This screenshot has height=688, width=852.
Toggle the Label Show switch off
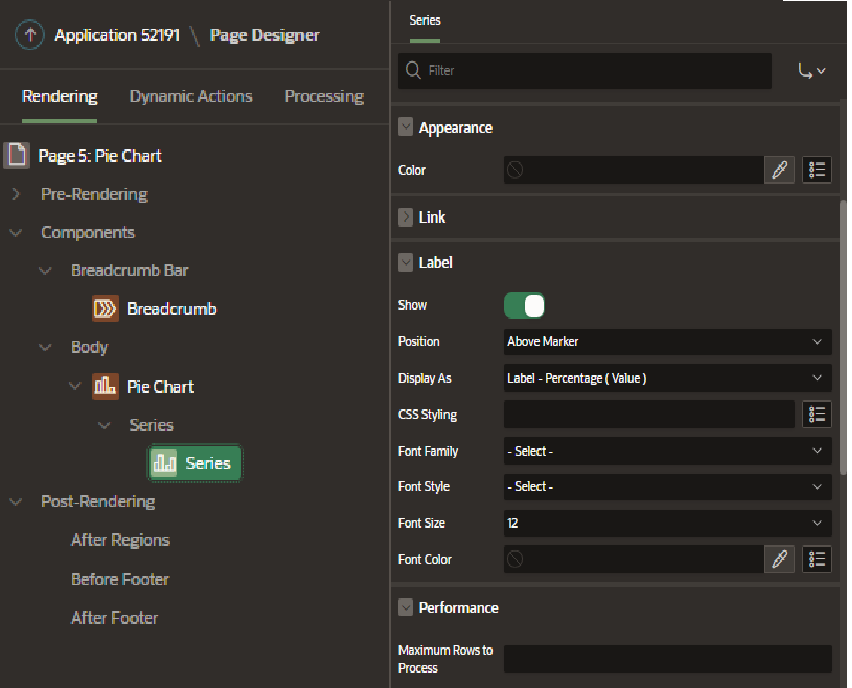524,305
